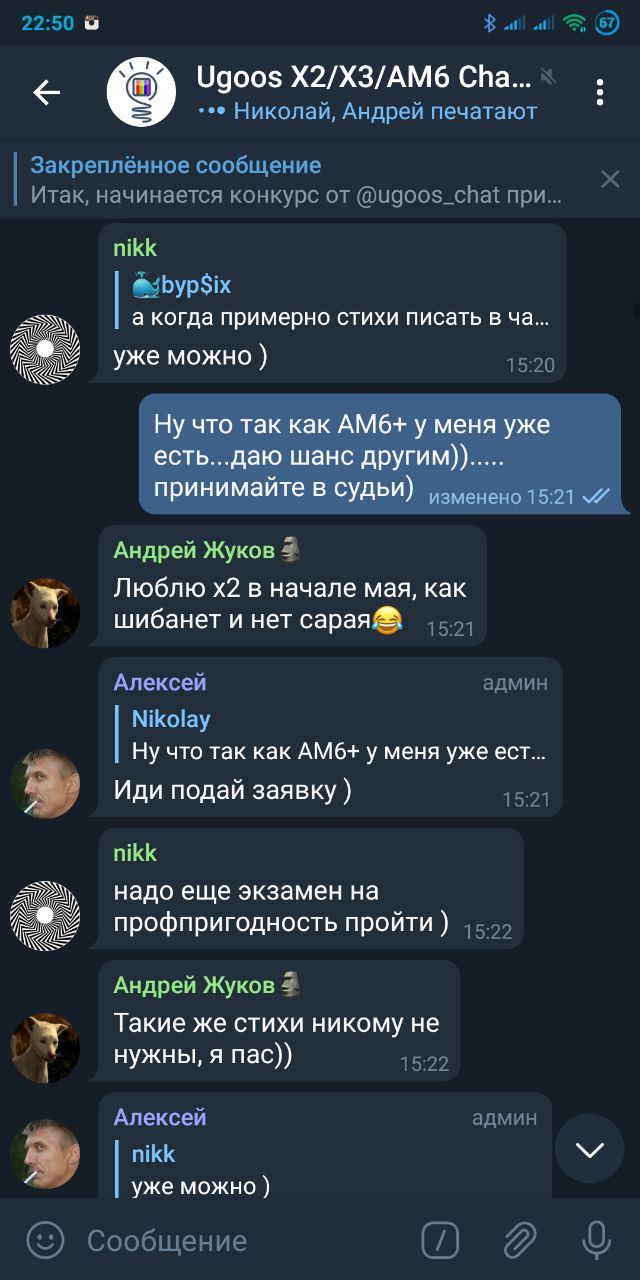Open the Ugoos chat group avatar
Viewport: 640px width, 1280px height.
click(x=141, y=93)
